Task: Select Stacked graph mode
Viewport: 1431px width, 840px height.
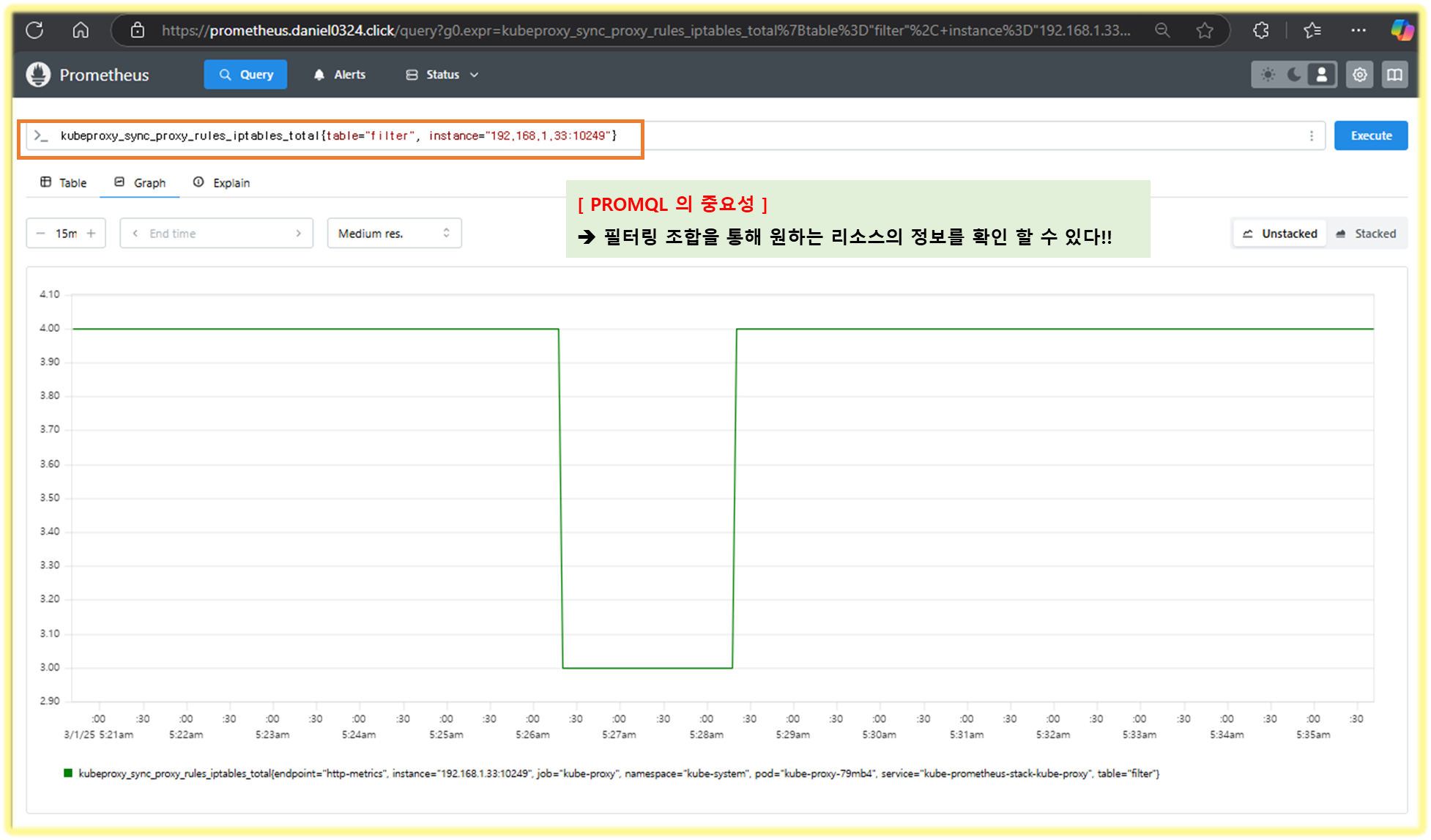Action: coord(1366,234)
